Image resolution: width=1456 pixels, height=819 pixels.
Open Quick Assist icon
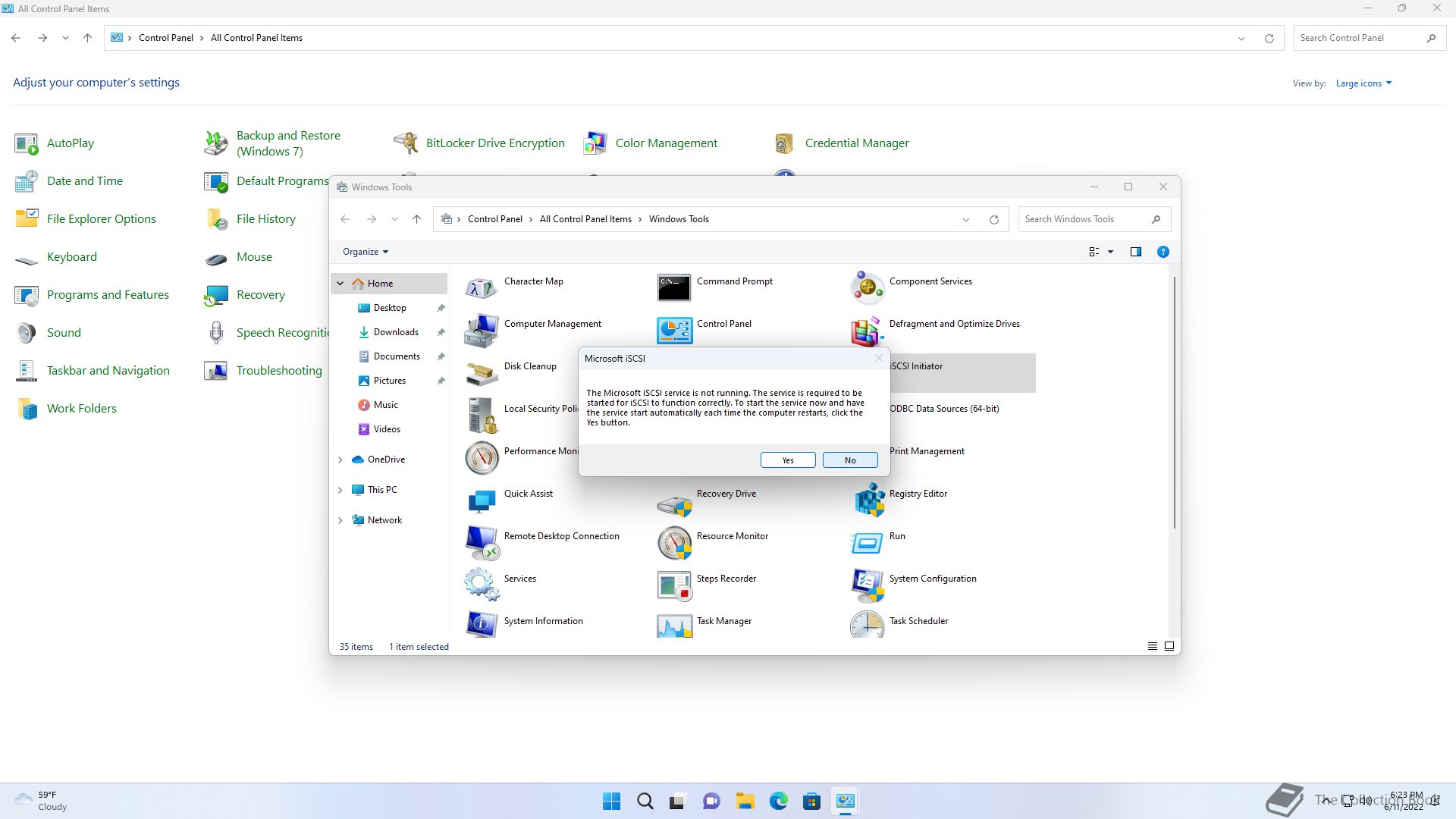pos(482,500)
